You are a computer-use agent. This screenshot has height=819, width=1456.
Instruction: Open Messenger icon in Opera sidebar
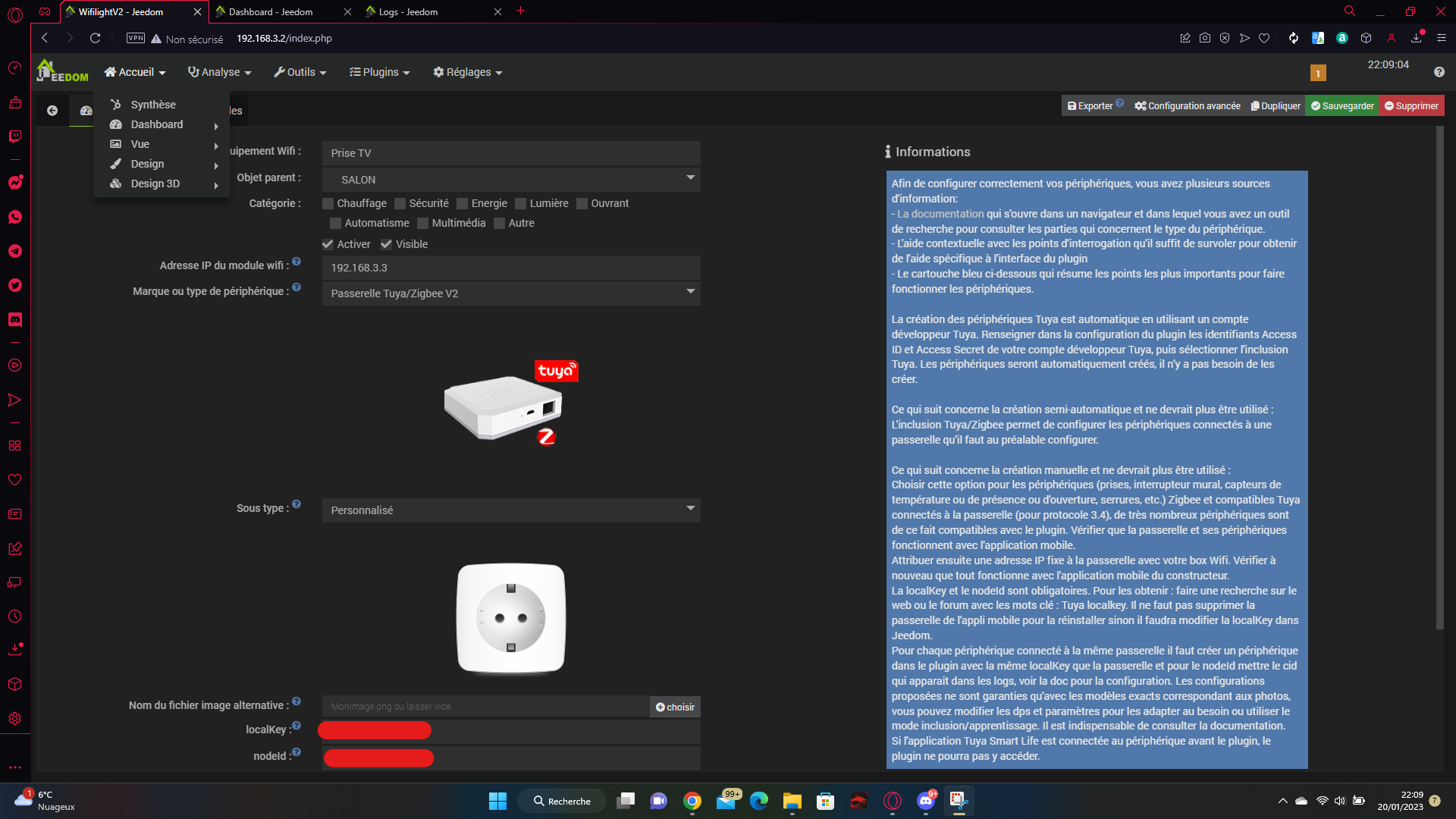[15, 183]
